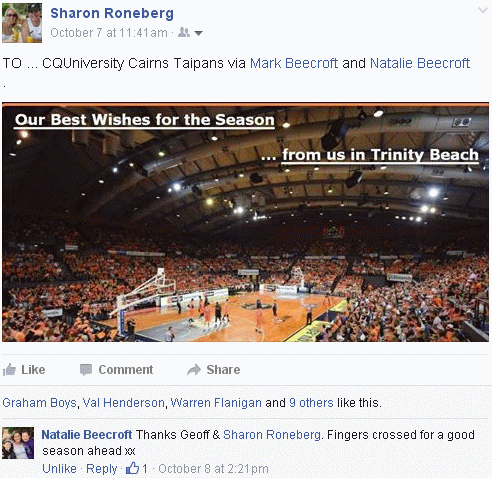This screenshot has width=492, height=478.
Task: View Graham Boys' profile from likes
Action: 39,403
